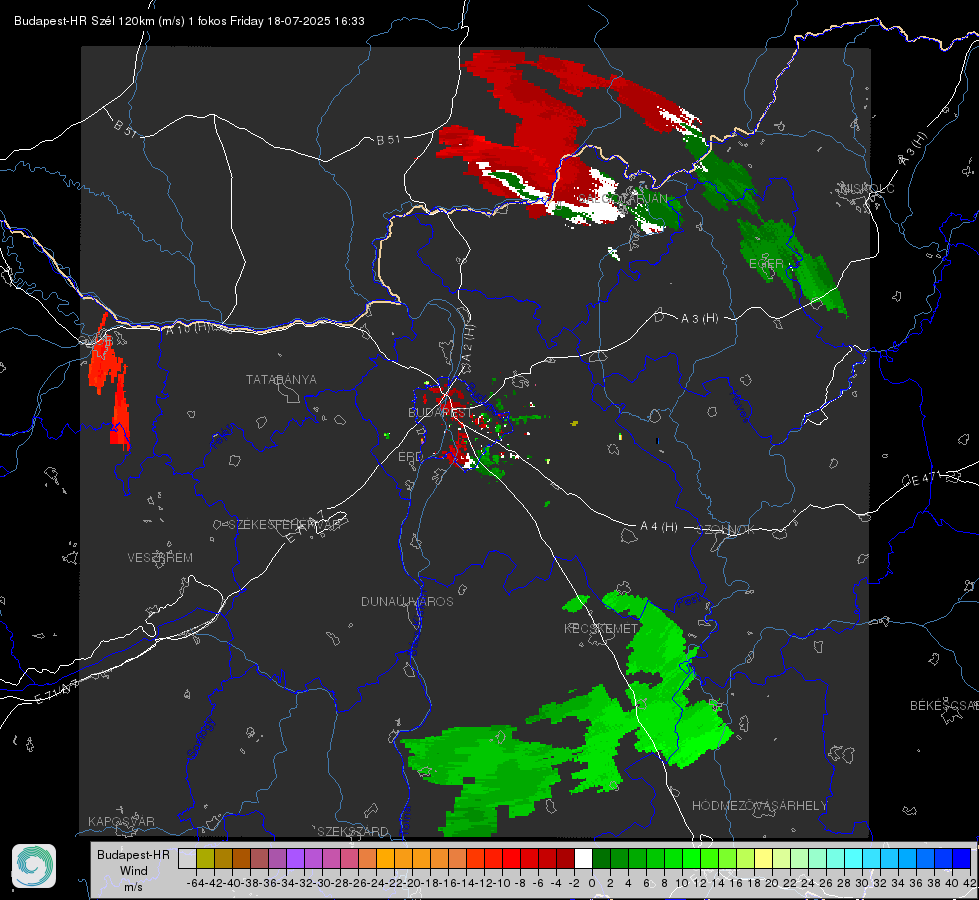Choose the dark red swatch between -4 and -2

click(565, 858)
